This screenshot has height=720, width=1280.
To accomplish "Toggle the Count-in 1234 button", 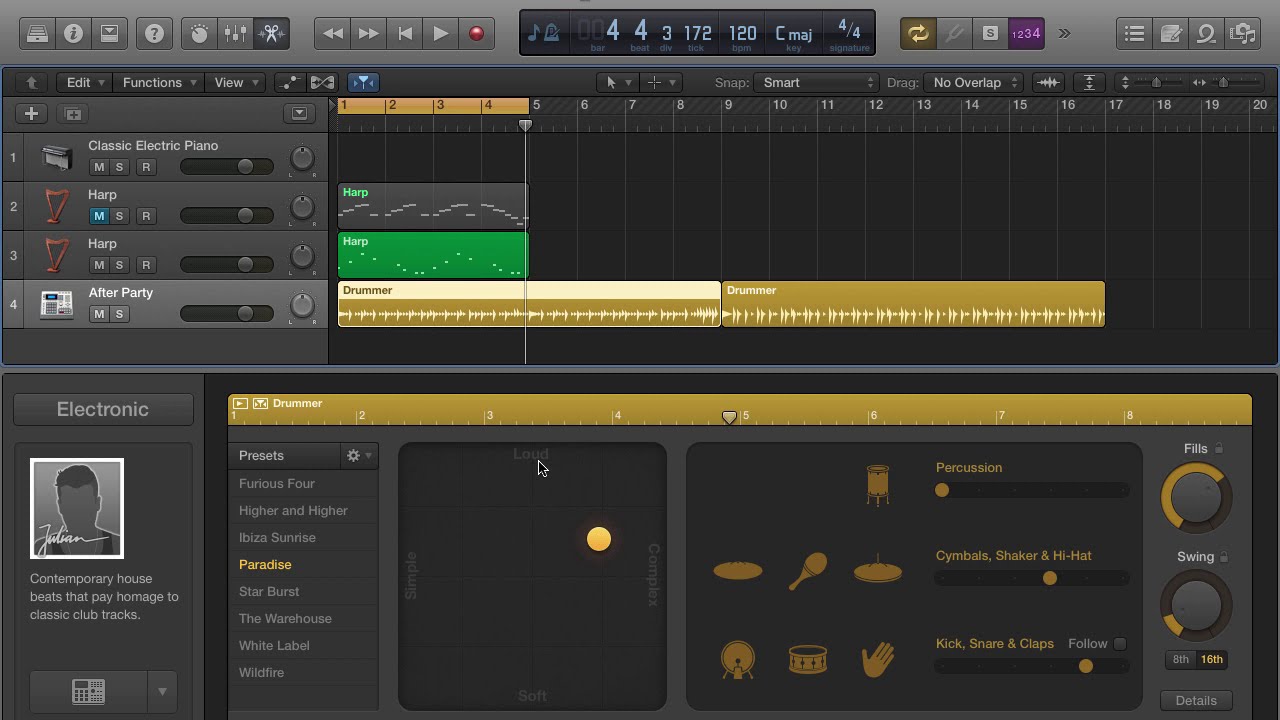I will [x=1025, y=33].
